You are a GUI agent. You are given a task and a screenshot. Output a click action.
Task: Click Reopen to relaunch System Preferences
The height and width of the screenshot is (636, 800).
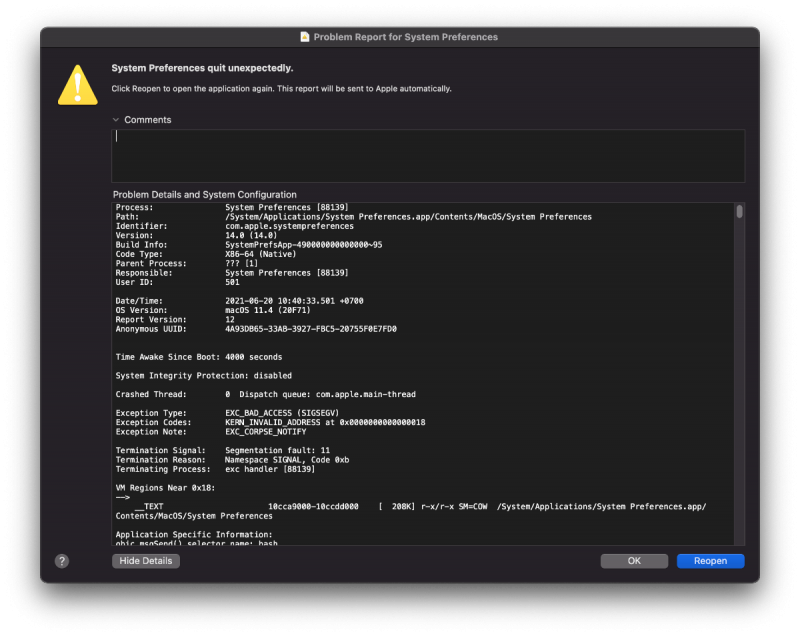click(710, 561)
